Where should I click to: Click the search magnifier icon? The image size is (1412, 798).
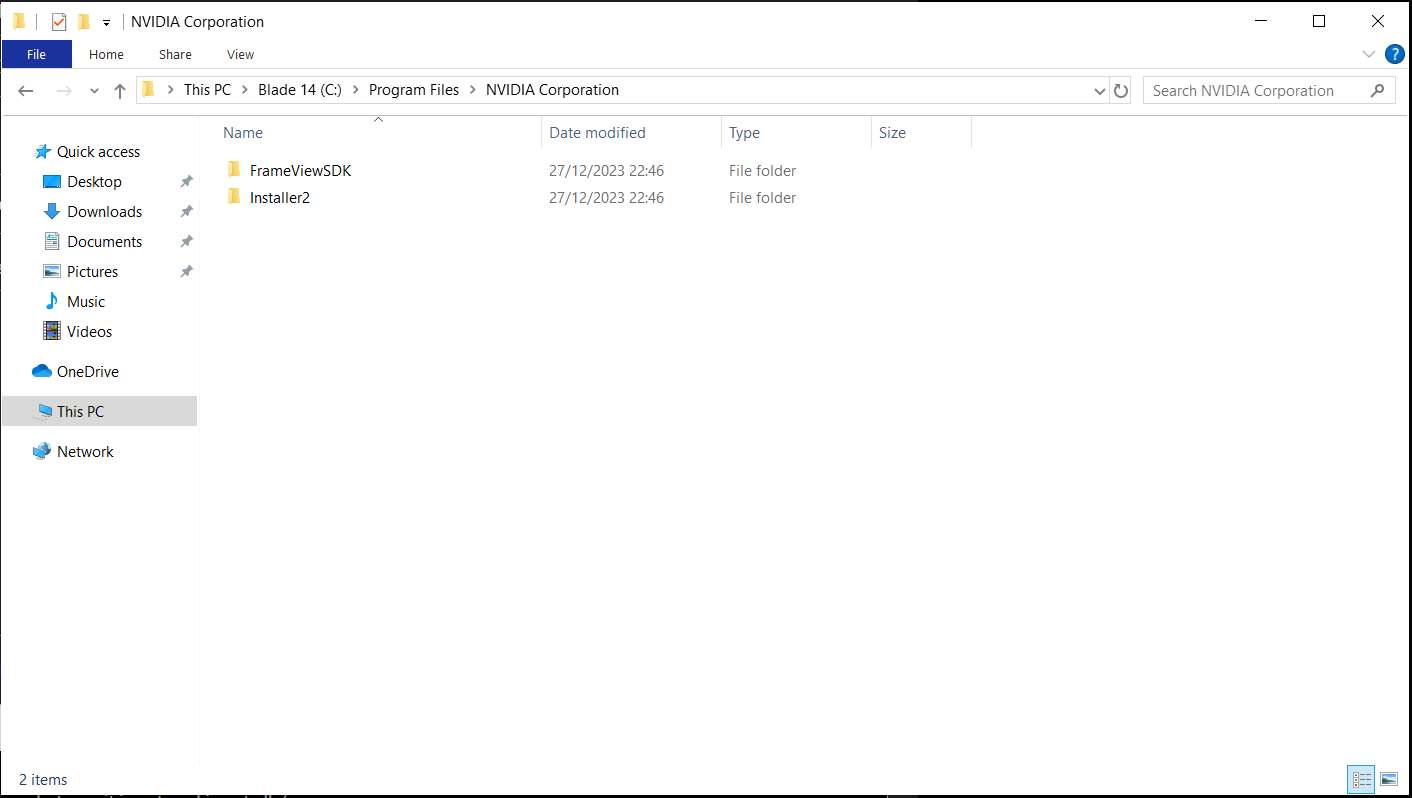(x=1378, y=90)
